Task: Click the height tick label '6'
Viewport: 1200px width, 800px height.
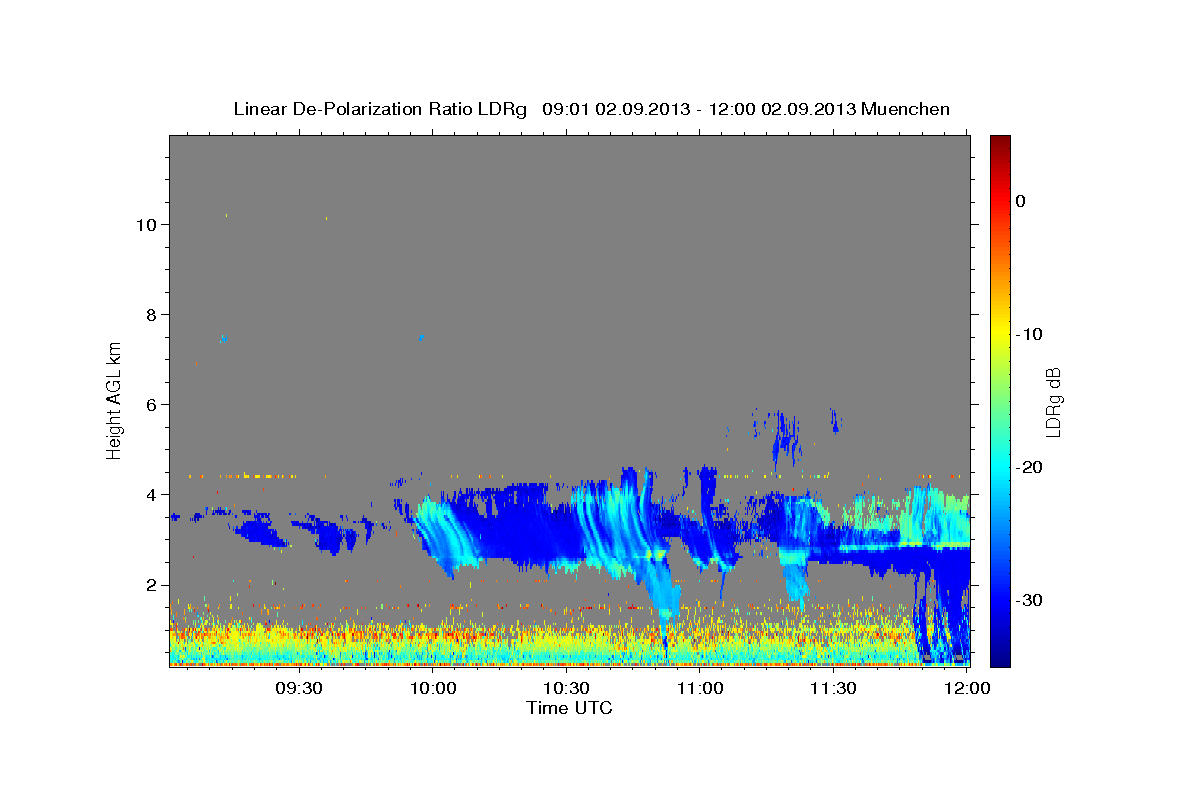Action: [x=151, y=404]
